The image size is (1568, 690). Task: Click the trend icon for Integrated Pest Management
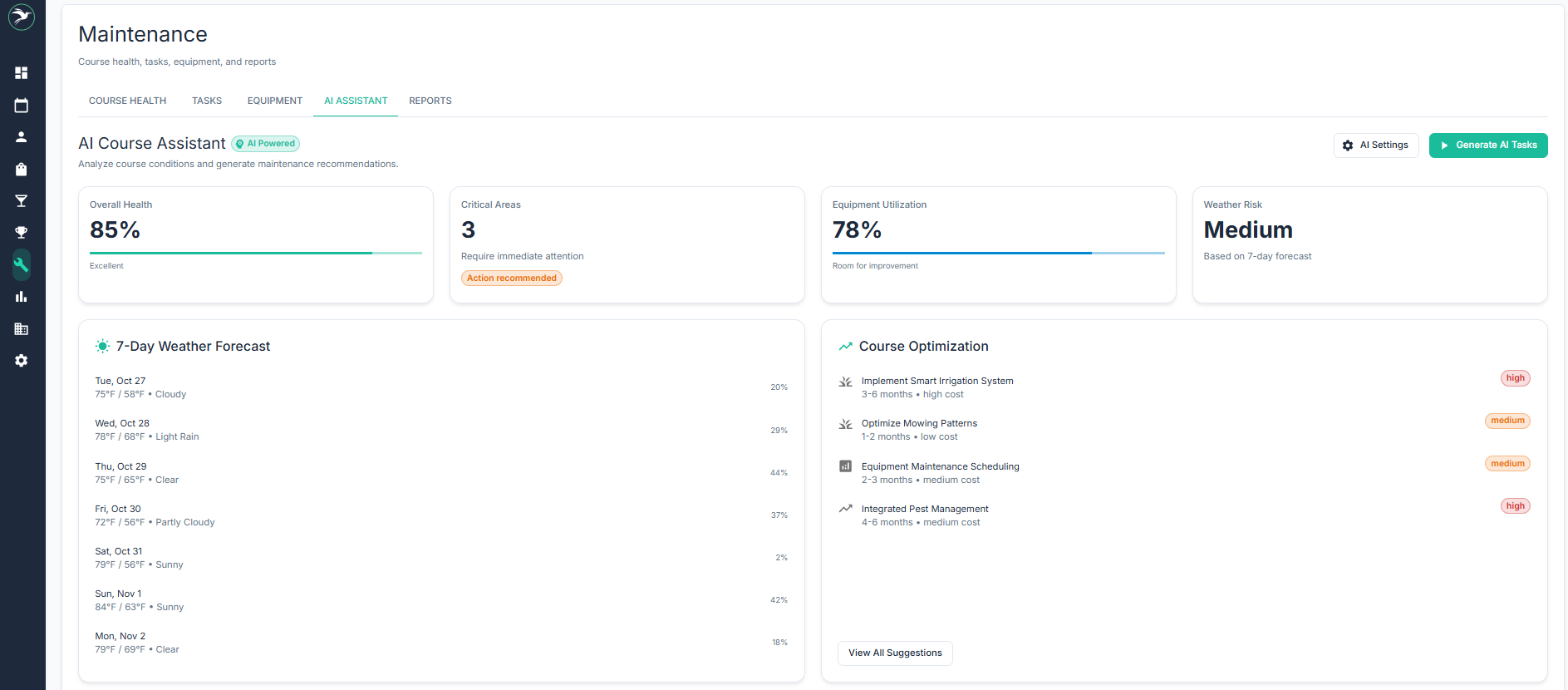pyautogui.click(x=845, y=509)
